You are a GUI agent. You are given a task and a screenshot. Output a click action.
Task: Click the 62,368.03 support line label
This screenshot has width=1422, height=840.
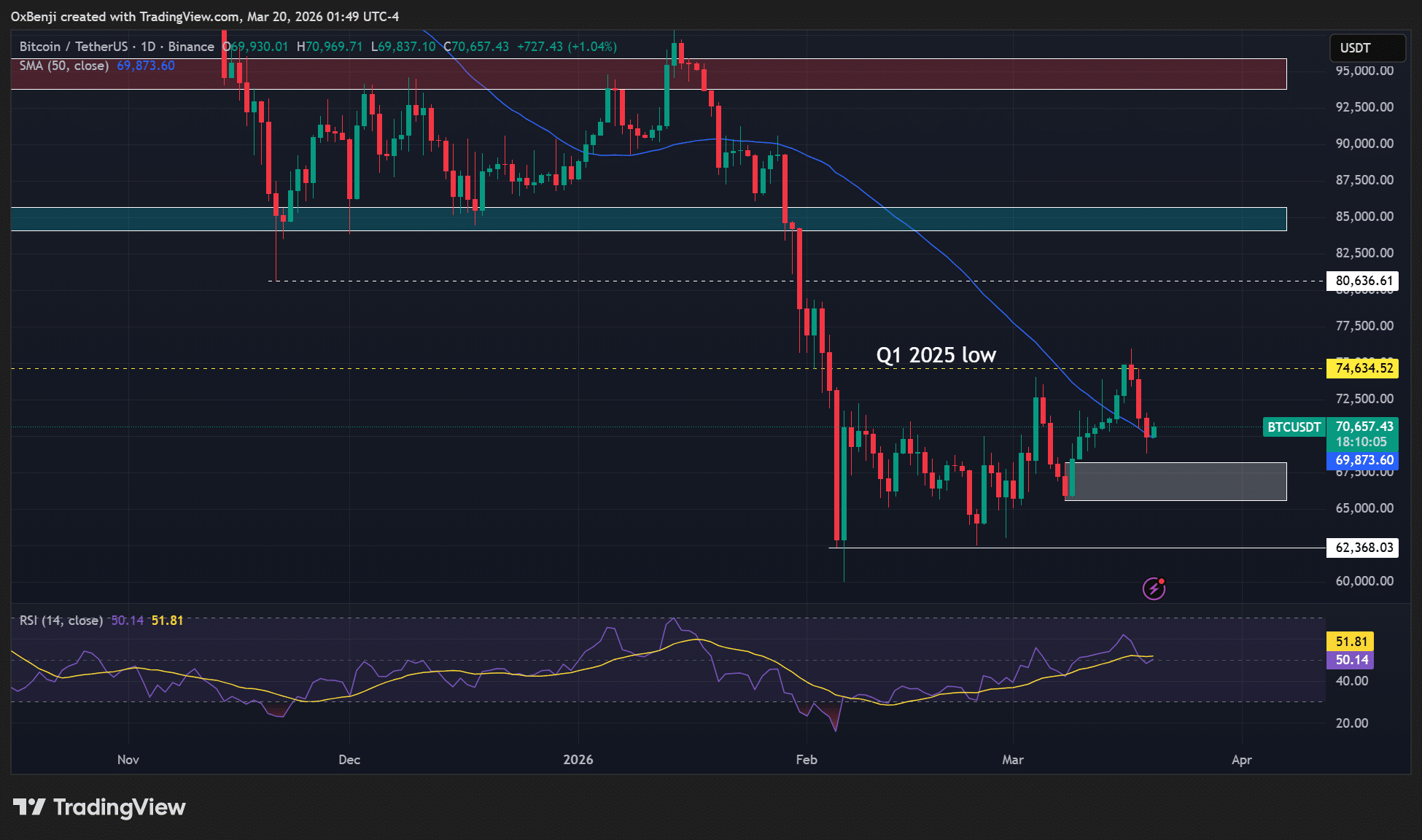point(1362,548)
